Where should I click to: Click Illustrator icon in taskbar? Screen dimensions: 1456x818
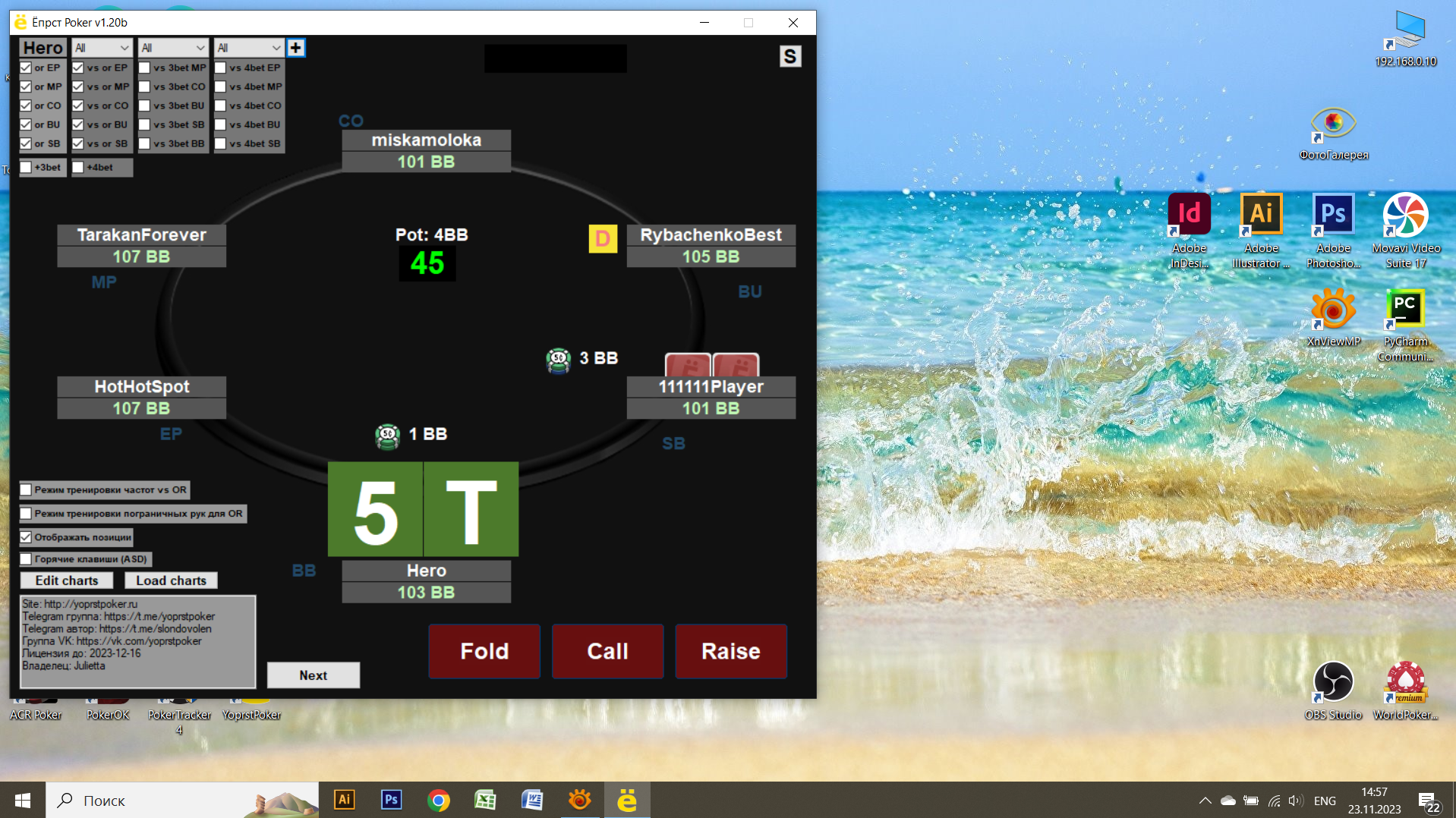tap(344, 800)
